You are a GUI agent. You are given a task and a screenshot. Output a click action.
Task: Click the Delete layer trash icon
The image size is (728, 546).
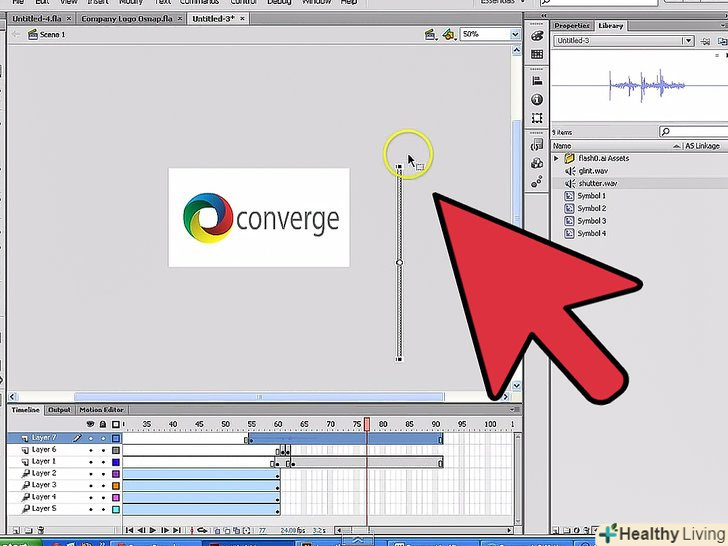(x=41, y=530)
